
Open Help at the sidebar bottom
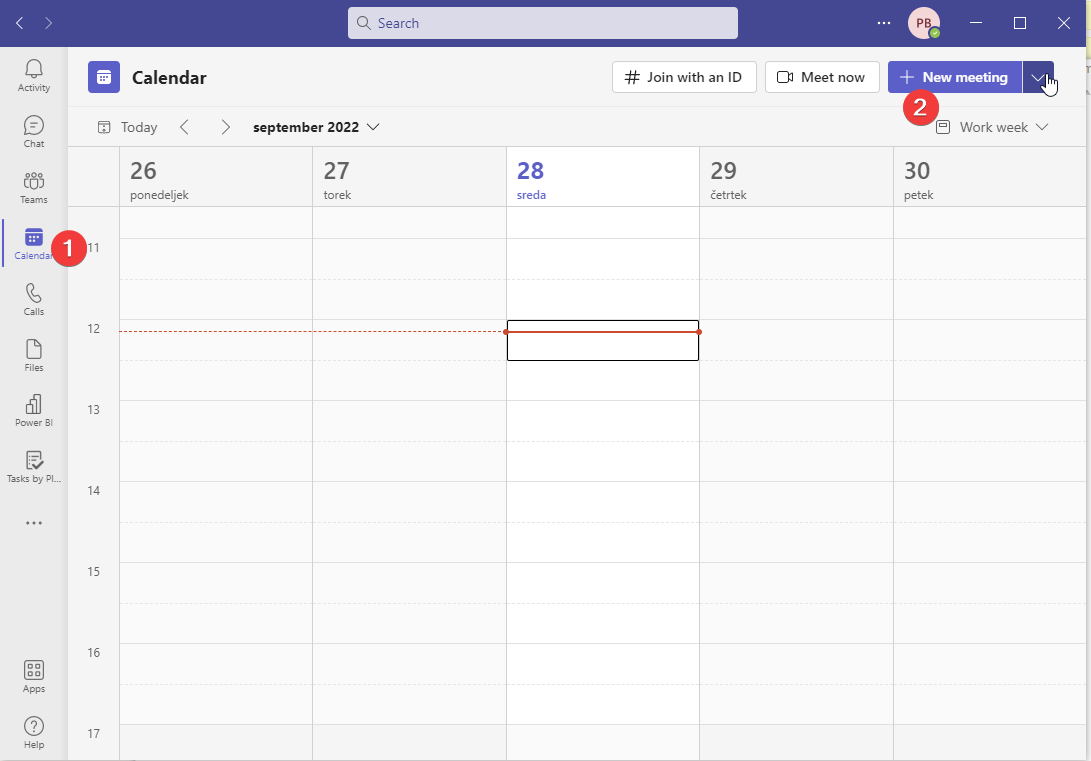34,732
